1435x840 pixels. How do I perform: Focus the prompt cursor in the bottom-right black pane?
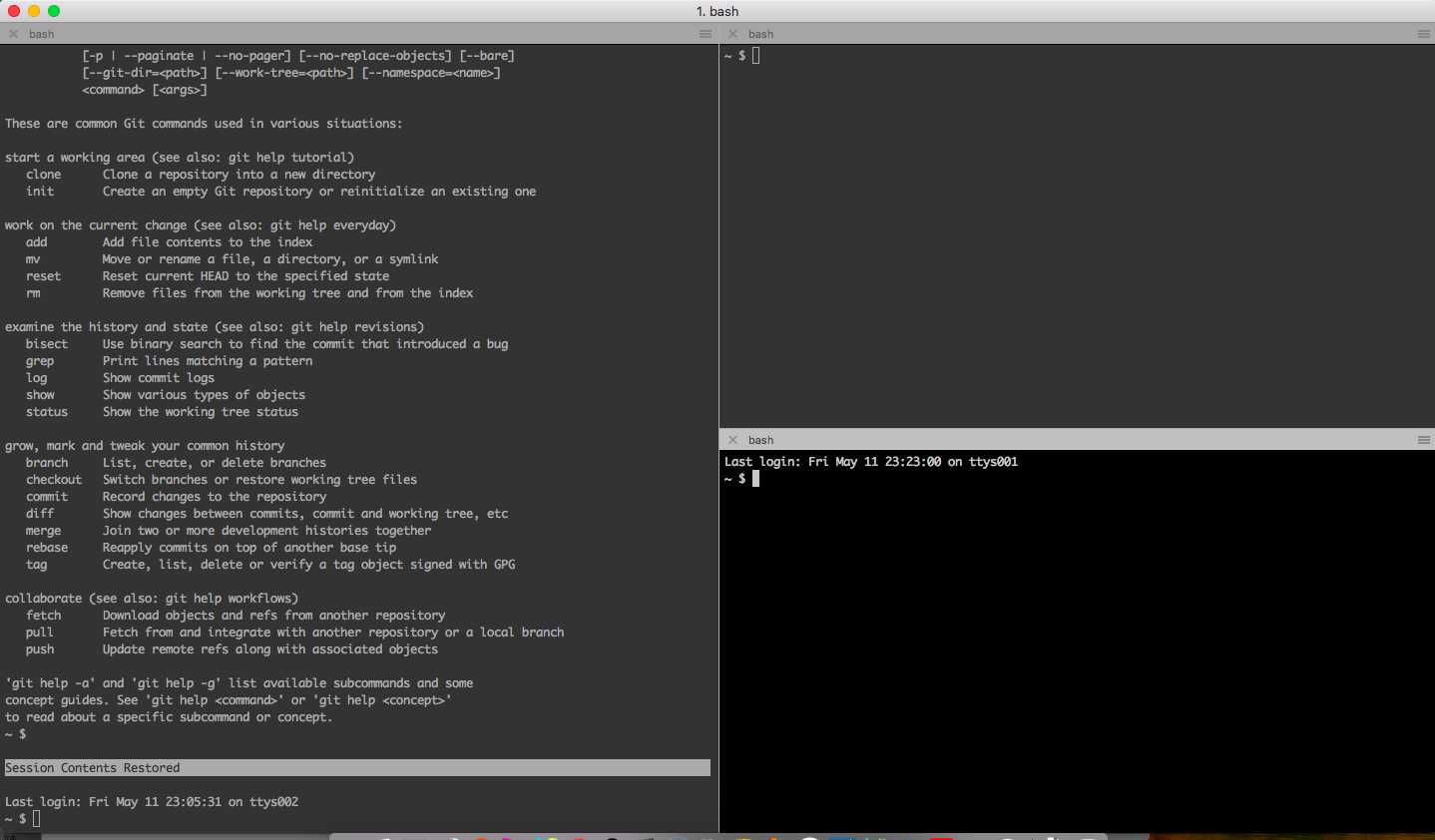tap(756, 479)
